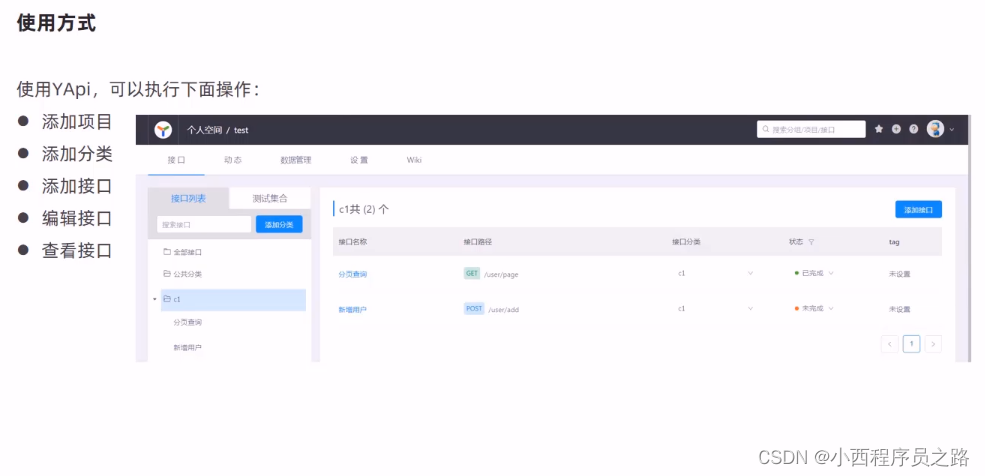Open the 已完成 status dropdown

(x=814, y=273)
